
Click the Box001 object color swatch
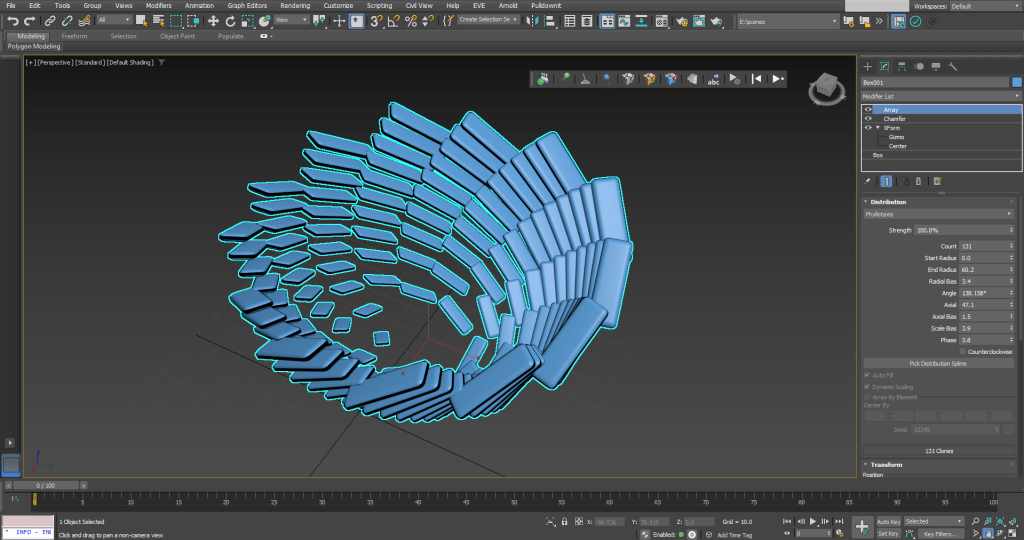(x=1016, y=82)
